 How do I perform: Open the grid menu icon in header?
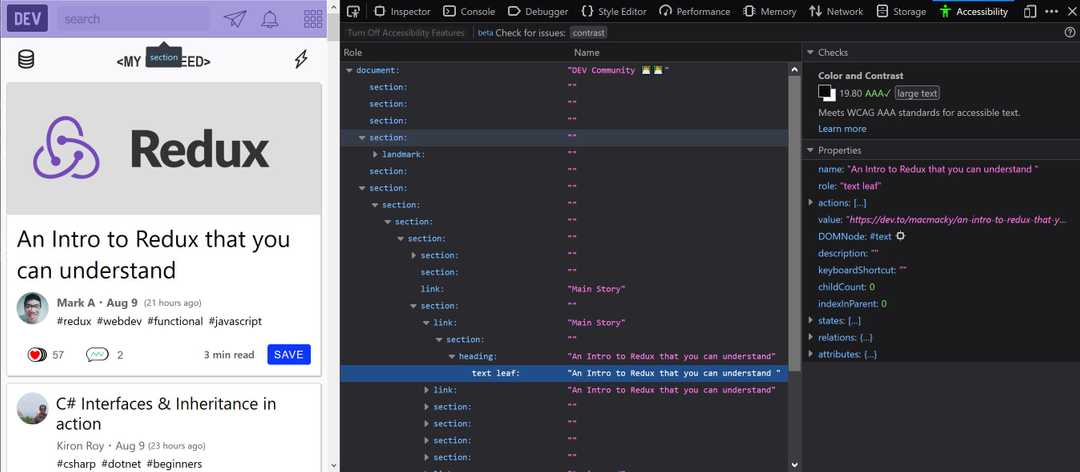coord(313,19)
